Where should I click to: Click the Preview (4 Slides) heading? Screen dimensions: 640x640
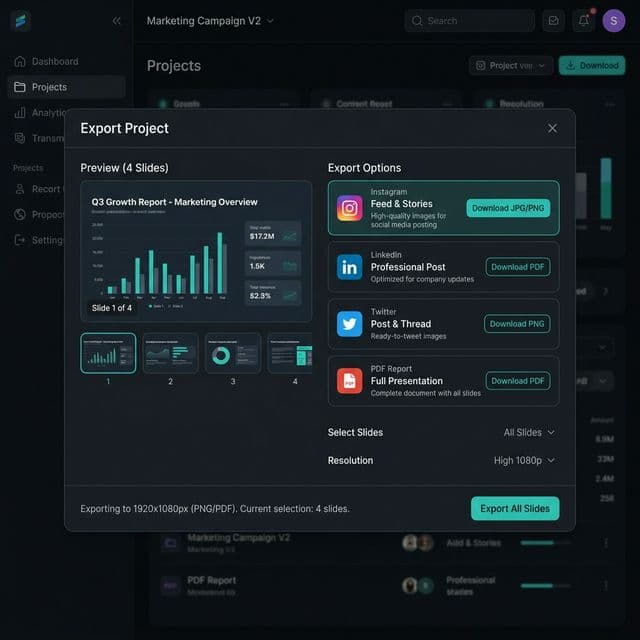pyautogui.click(x=124, y=168)
